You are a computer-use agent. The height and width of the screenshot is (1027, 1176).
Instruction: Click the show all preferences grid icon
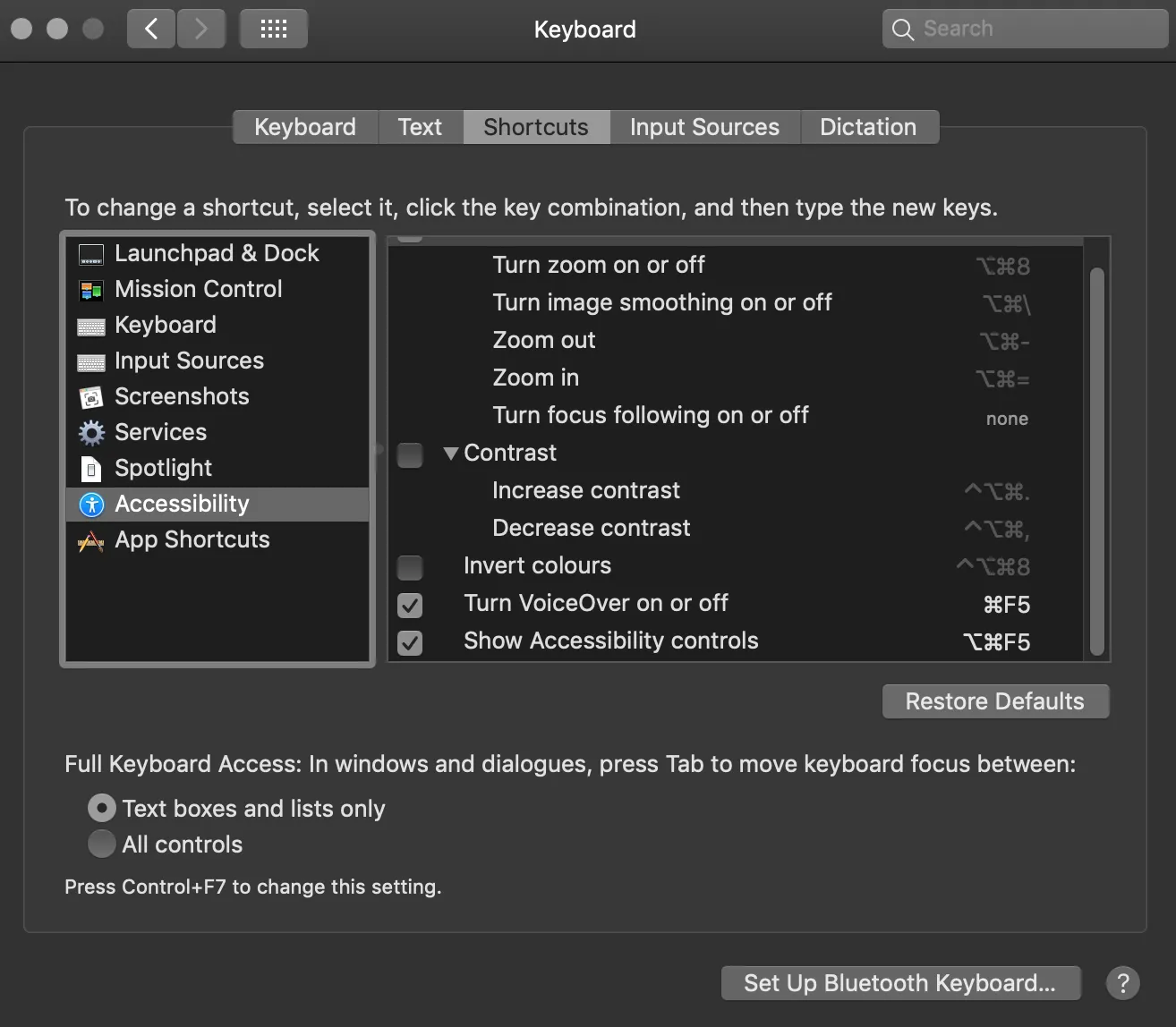273,29
